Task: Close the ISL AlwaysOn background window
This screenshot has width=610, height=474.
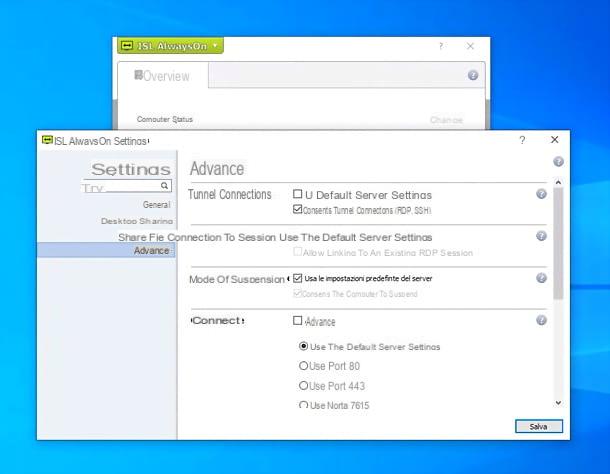Action: coord(470,46)
